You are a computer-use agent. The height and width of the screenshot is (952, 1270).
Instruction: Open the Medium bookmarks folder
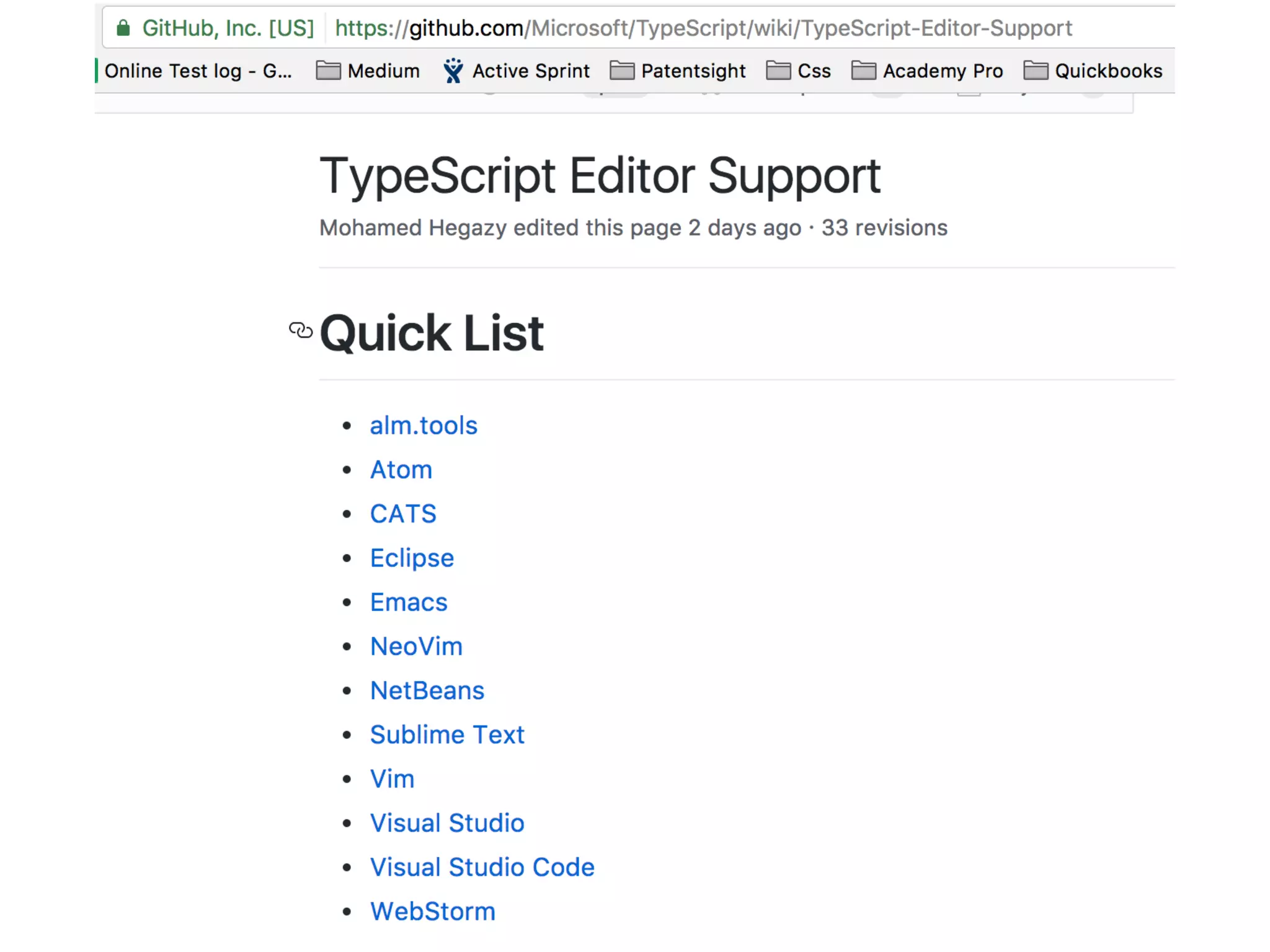coord(368,71)
